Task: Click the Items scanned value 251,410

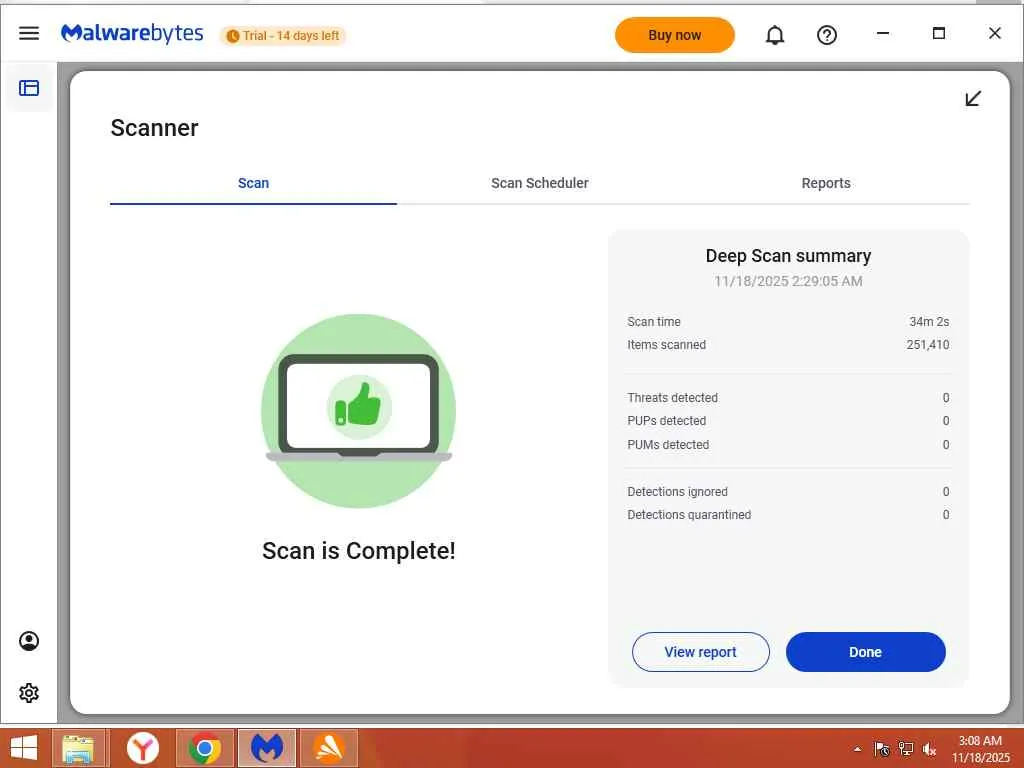Action: (928, 345)
